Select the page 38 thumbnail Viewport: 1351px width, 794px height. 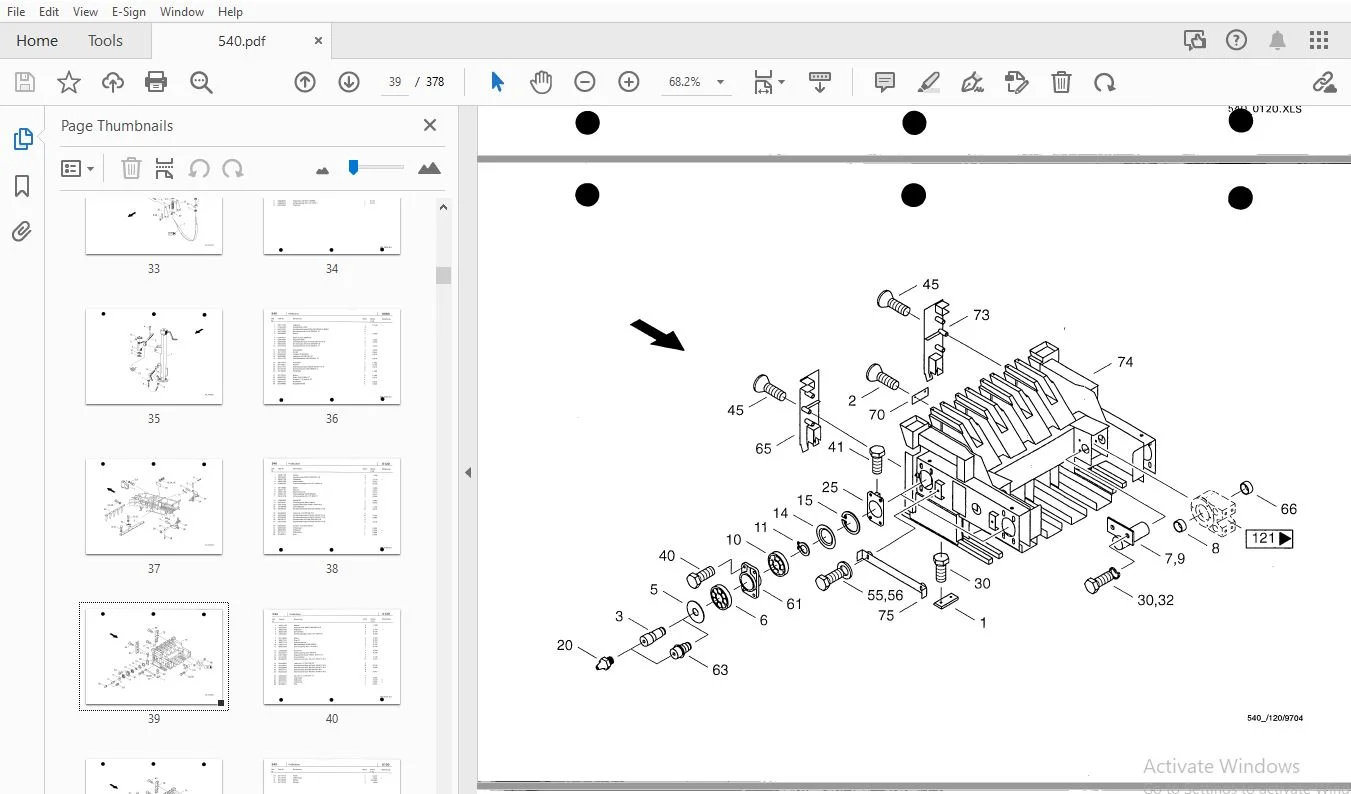pos(332,506)
